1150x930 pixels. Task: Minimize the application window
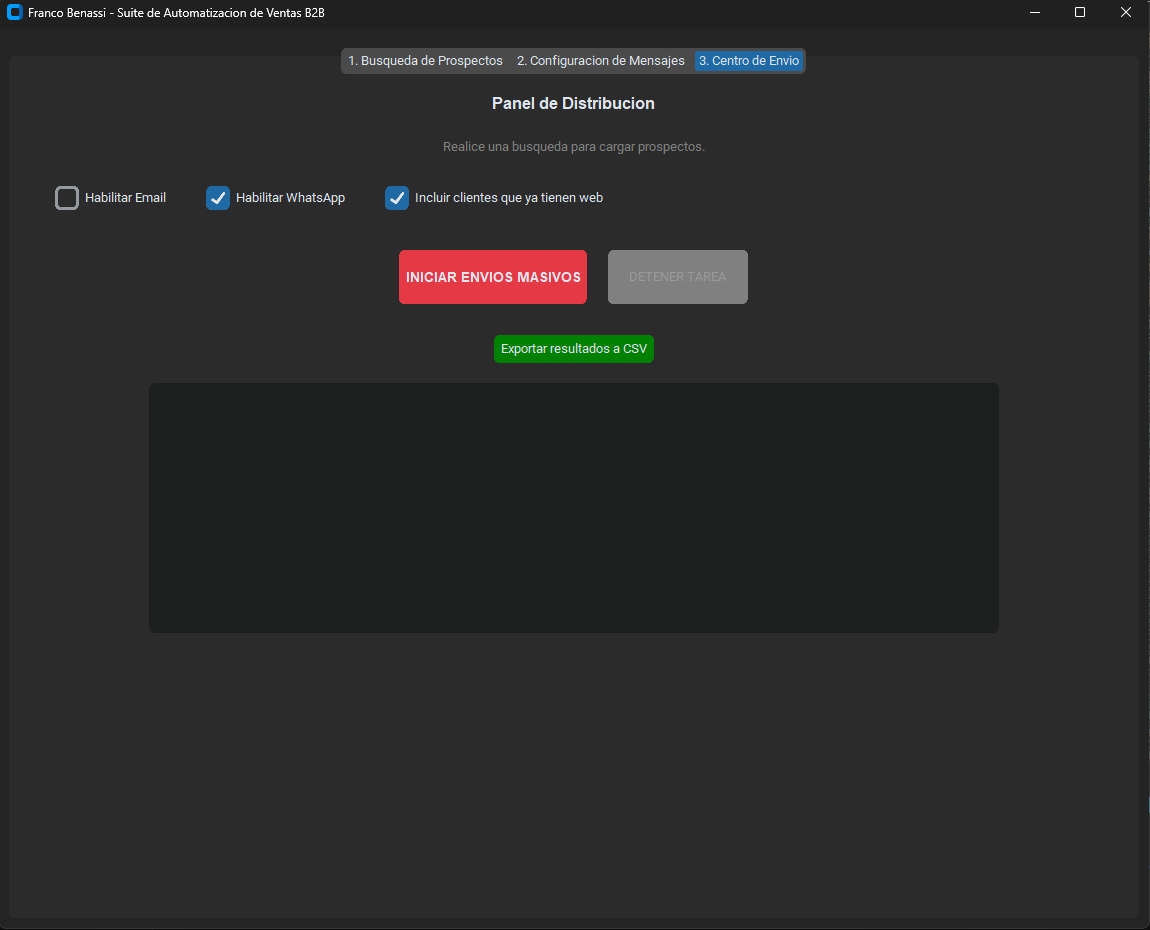[1035, 12]
